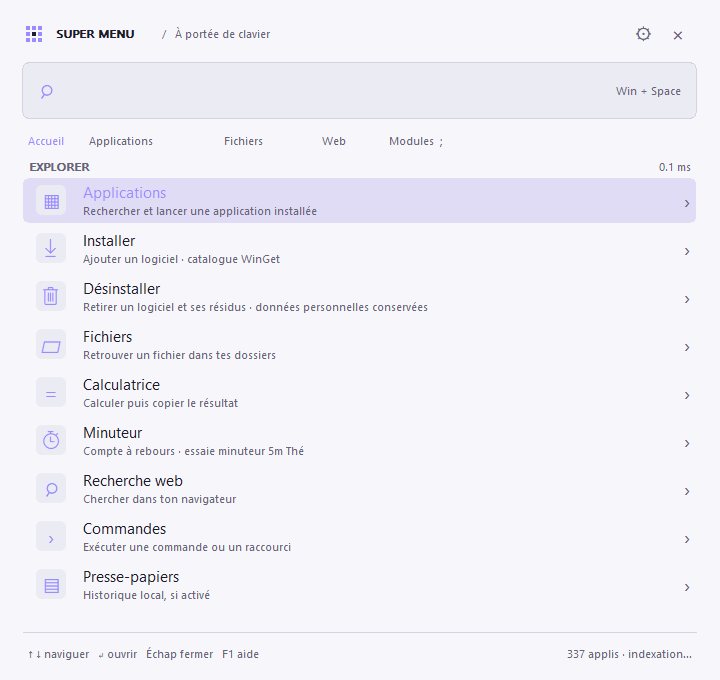Expand the Minuteur row chevron

click(x=686, y=444)
